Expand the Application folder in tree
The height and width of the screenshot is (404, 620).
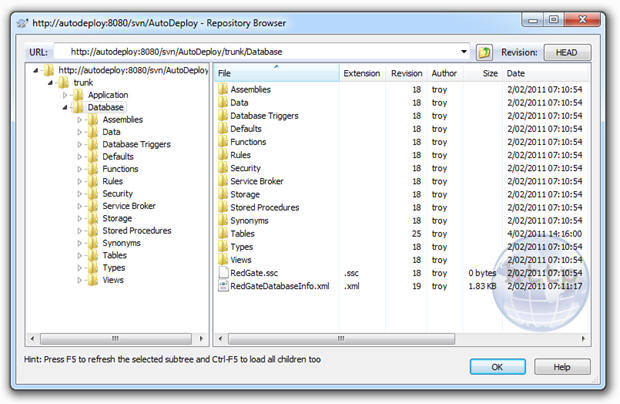(x=65, y=95)
